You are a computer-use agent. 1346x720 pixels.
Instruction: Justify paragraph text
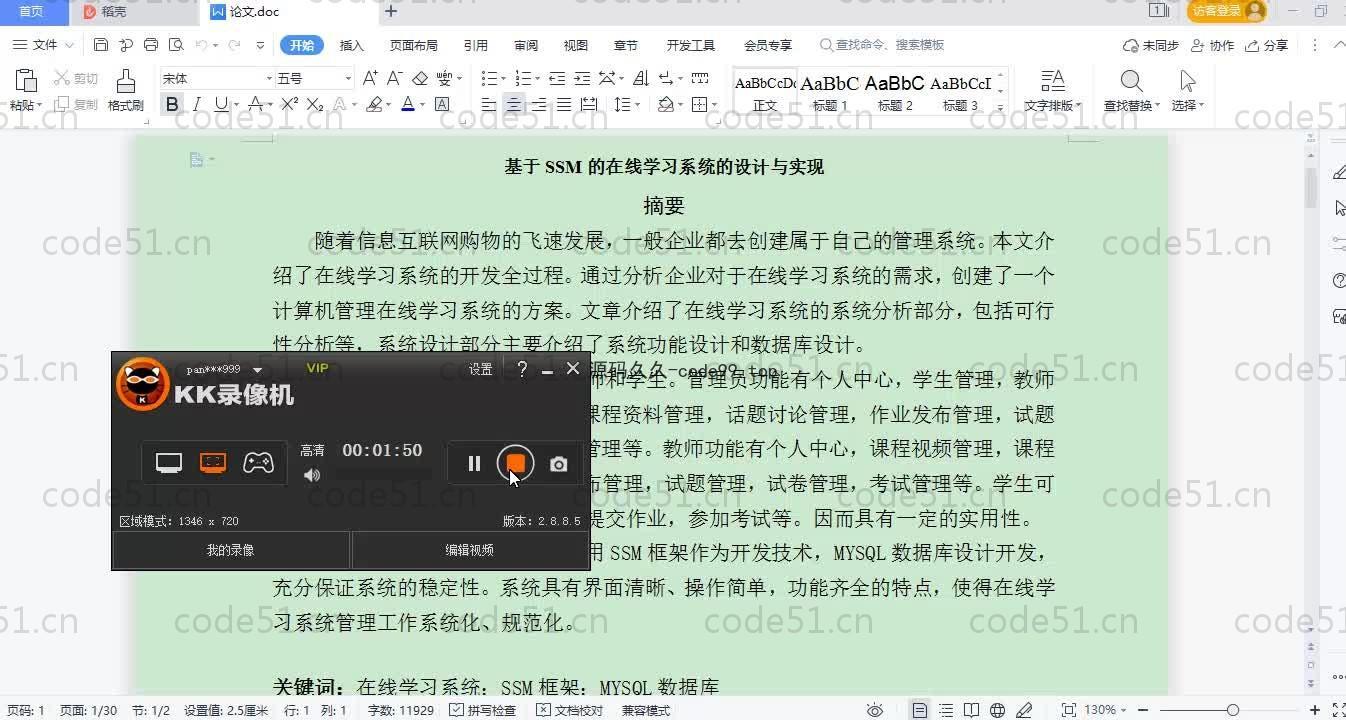pyautogui.click(x=564, y=104)
